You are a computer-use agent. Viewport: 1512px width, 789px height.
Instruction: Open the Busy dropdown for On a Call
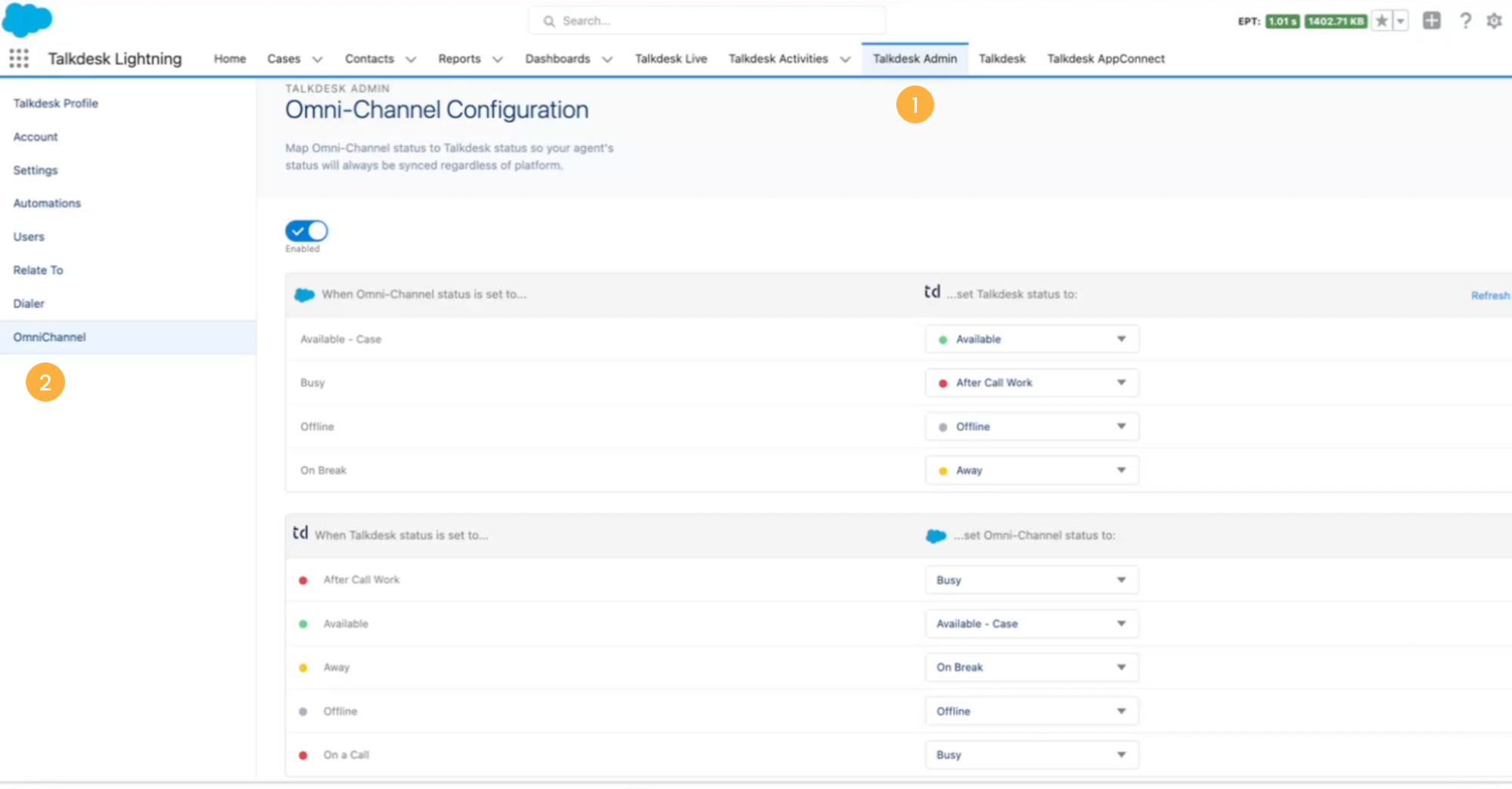pos(1032,755)
